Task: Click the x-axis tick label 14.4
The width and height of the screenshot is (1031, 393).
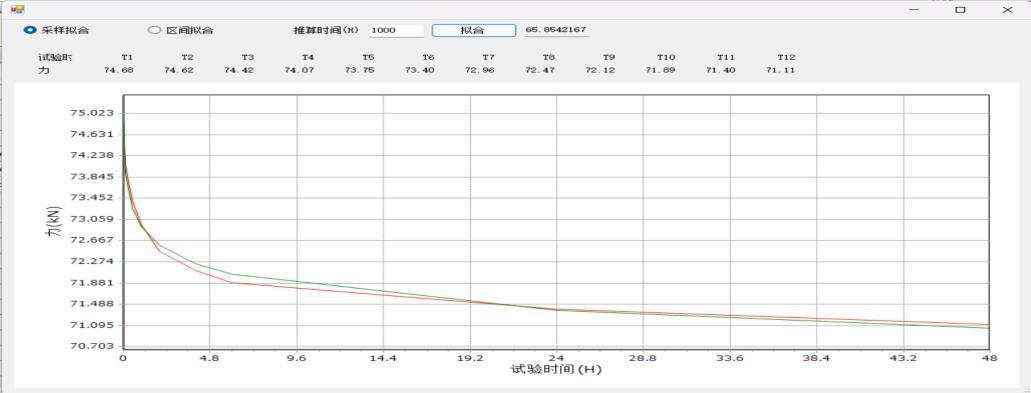Action: (x=383, y=358)
